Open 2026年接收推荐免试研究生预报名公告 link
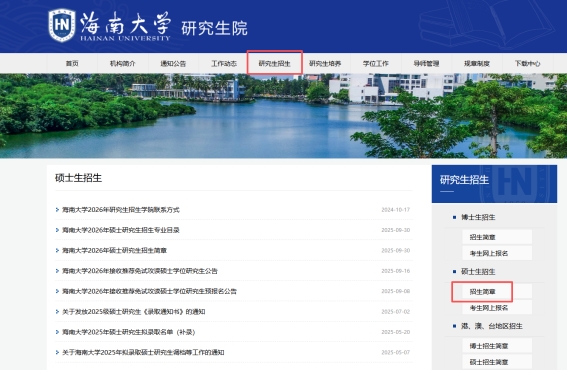Screen dimensions: 567x371 [149, 291]
